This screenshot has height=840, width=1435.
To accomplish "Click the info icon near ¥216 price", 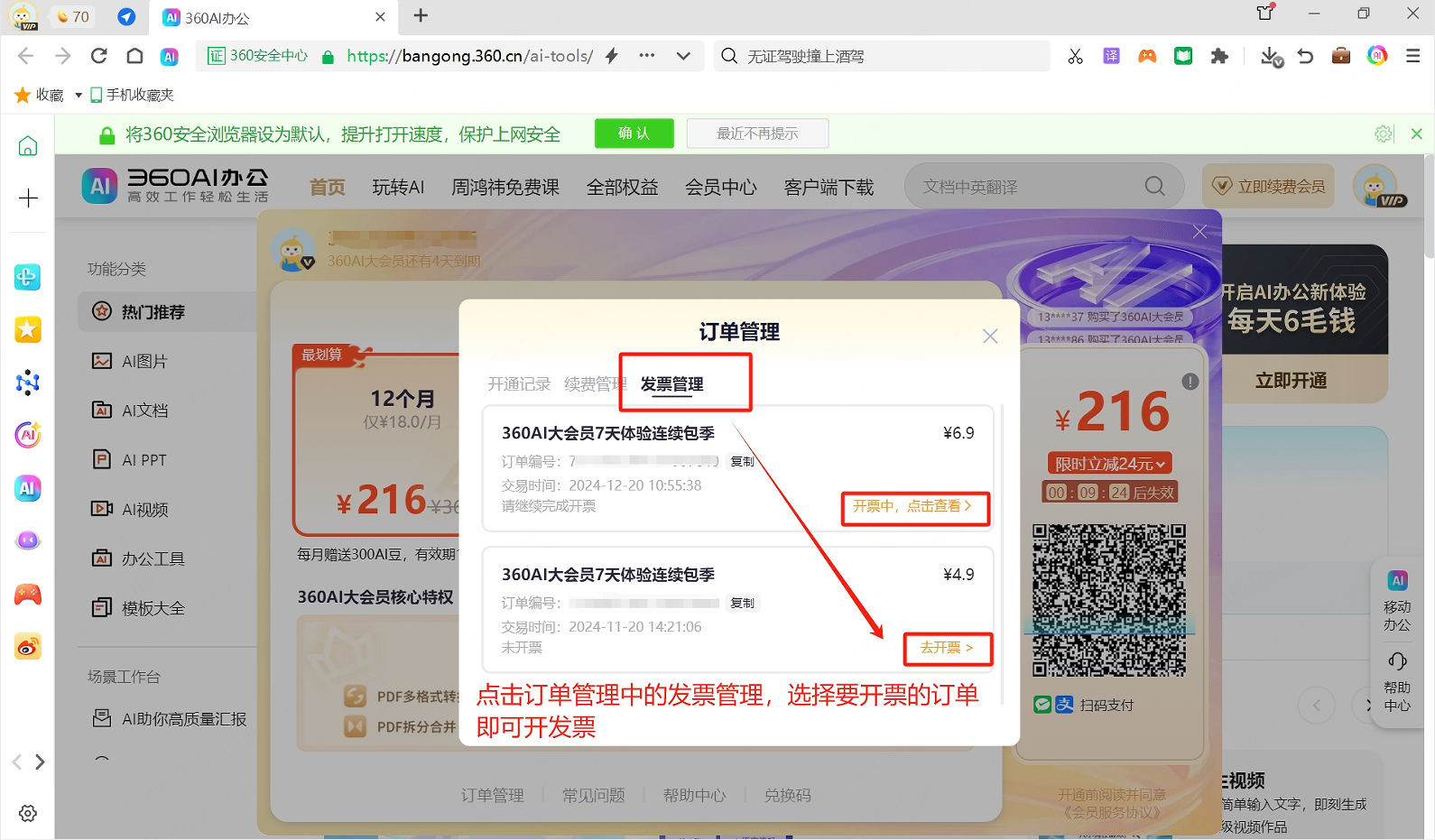I will (1190, 382).
